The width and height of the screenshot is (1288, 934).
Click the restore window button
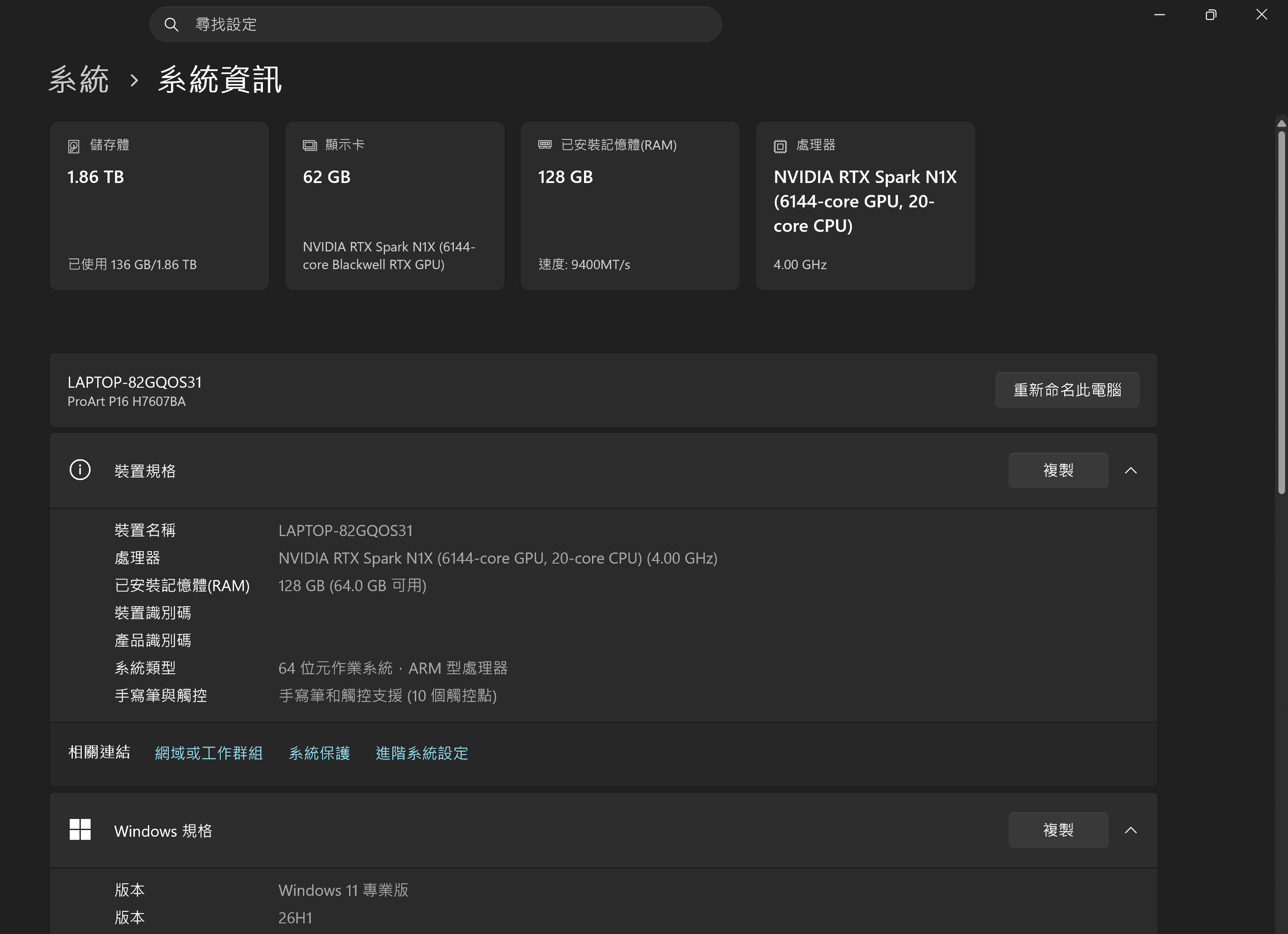pos(1211,15)
